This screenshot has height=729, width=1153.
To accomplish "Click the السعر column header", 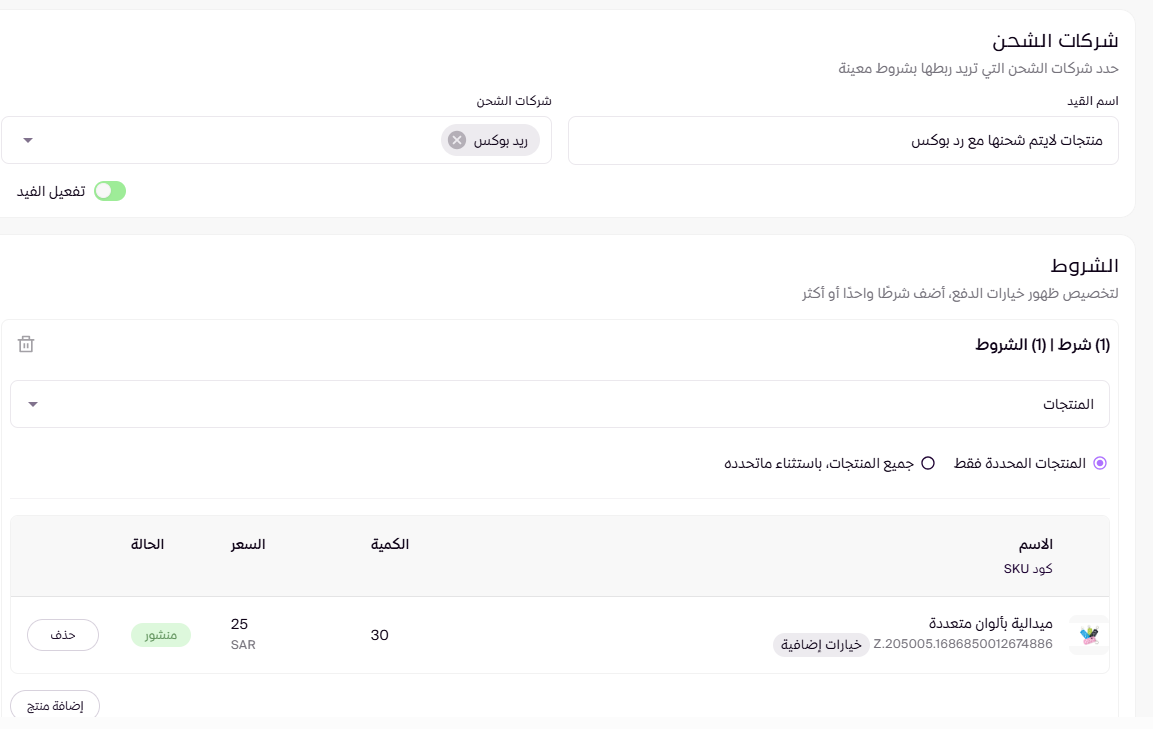I will tap(248, 544).
